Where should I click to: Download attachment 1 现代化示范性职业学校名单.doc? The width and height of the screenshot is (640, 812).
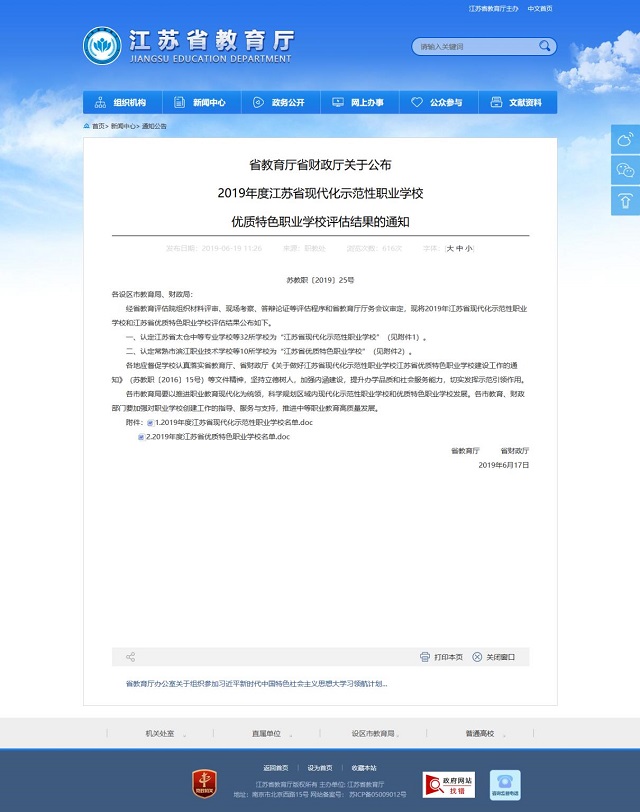(x=230, y=423)
